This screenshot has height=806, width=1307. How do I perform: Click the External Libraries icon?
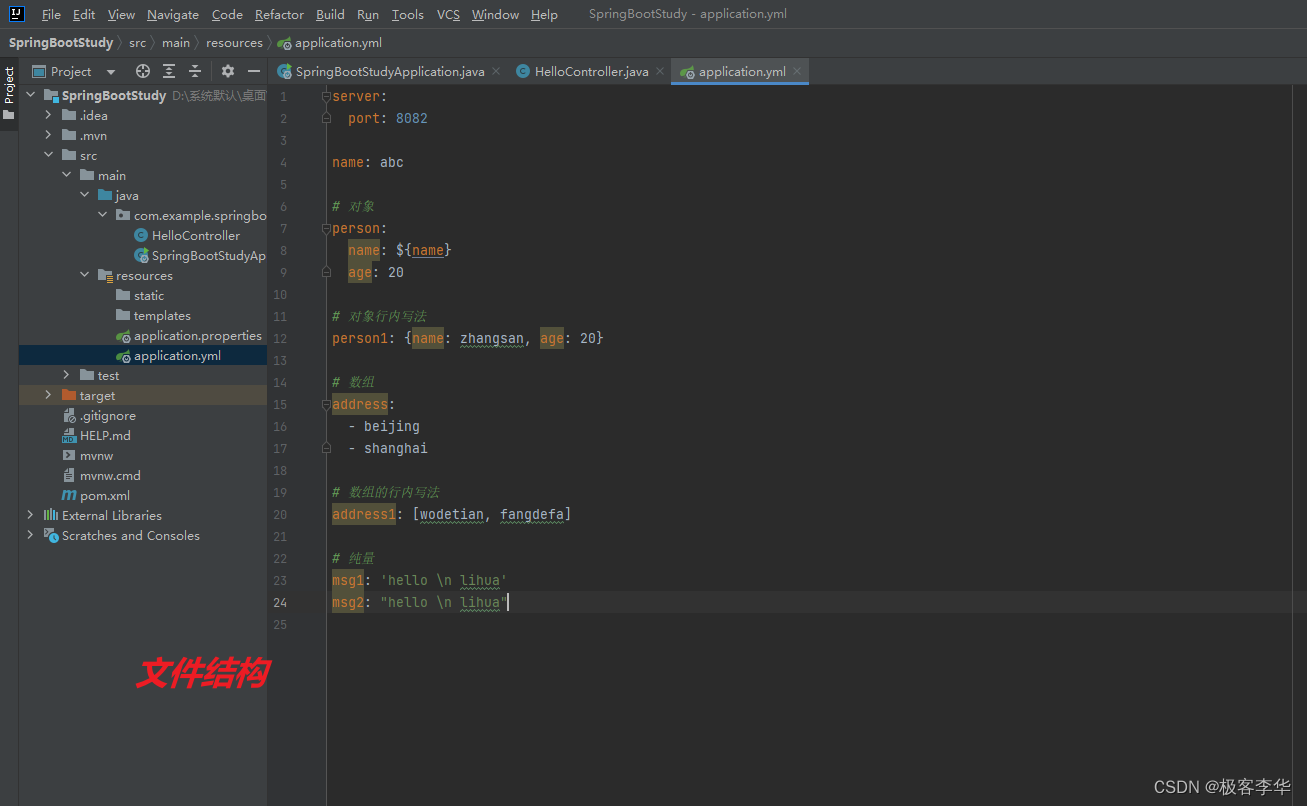pyautogui.click(x=51, y=516)
